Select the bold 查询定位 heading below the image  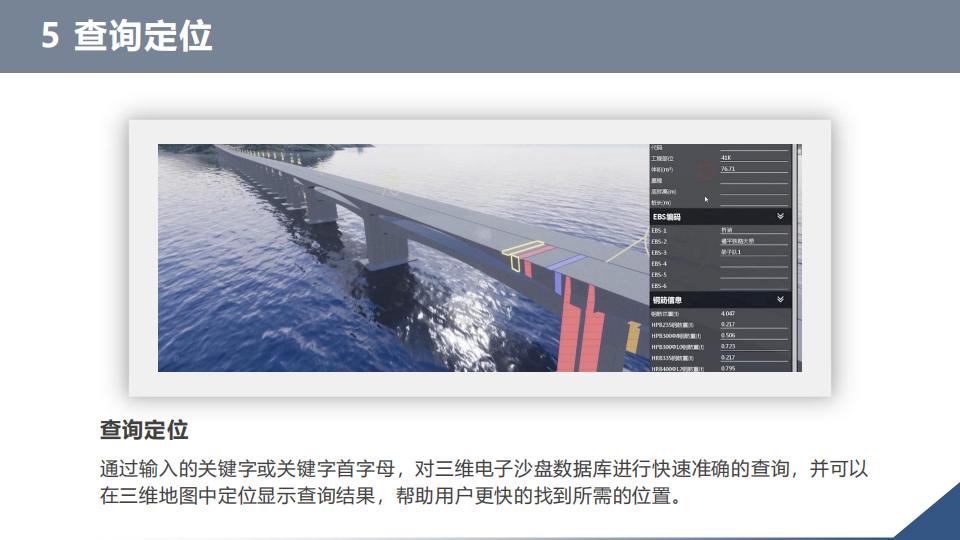[144, 430]
